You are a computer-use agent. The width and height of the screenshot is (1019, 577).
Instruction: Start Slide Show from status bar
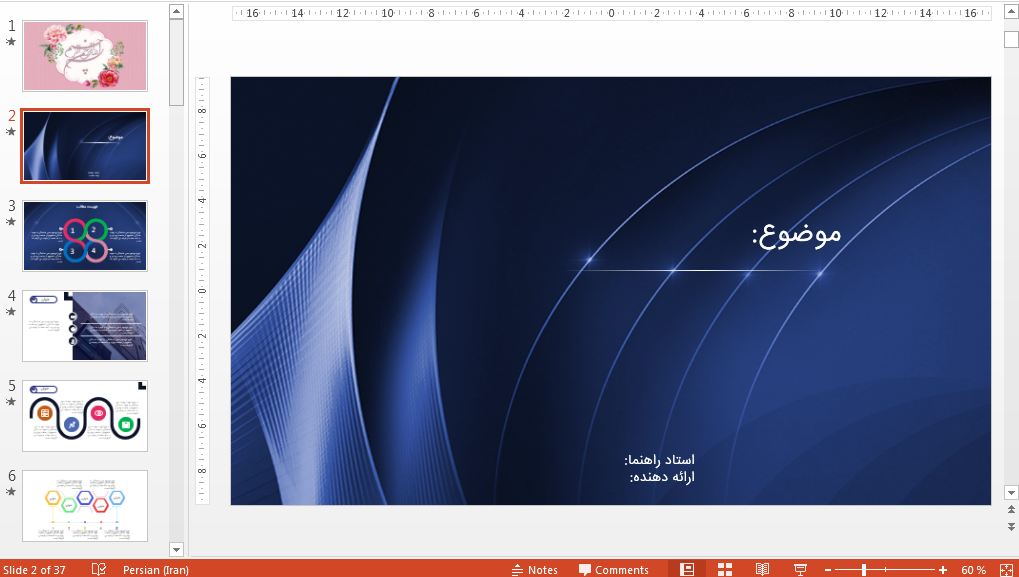coord(800,569)
